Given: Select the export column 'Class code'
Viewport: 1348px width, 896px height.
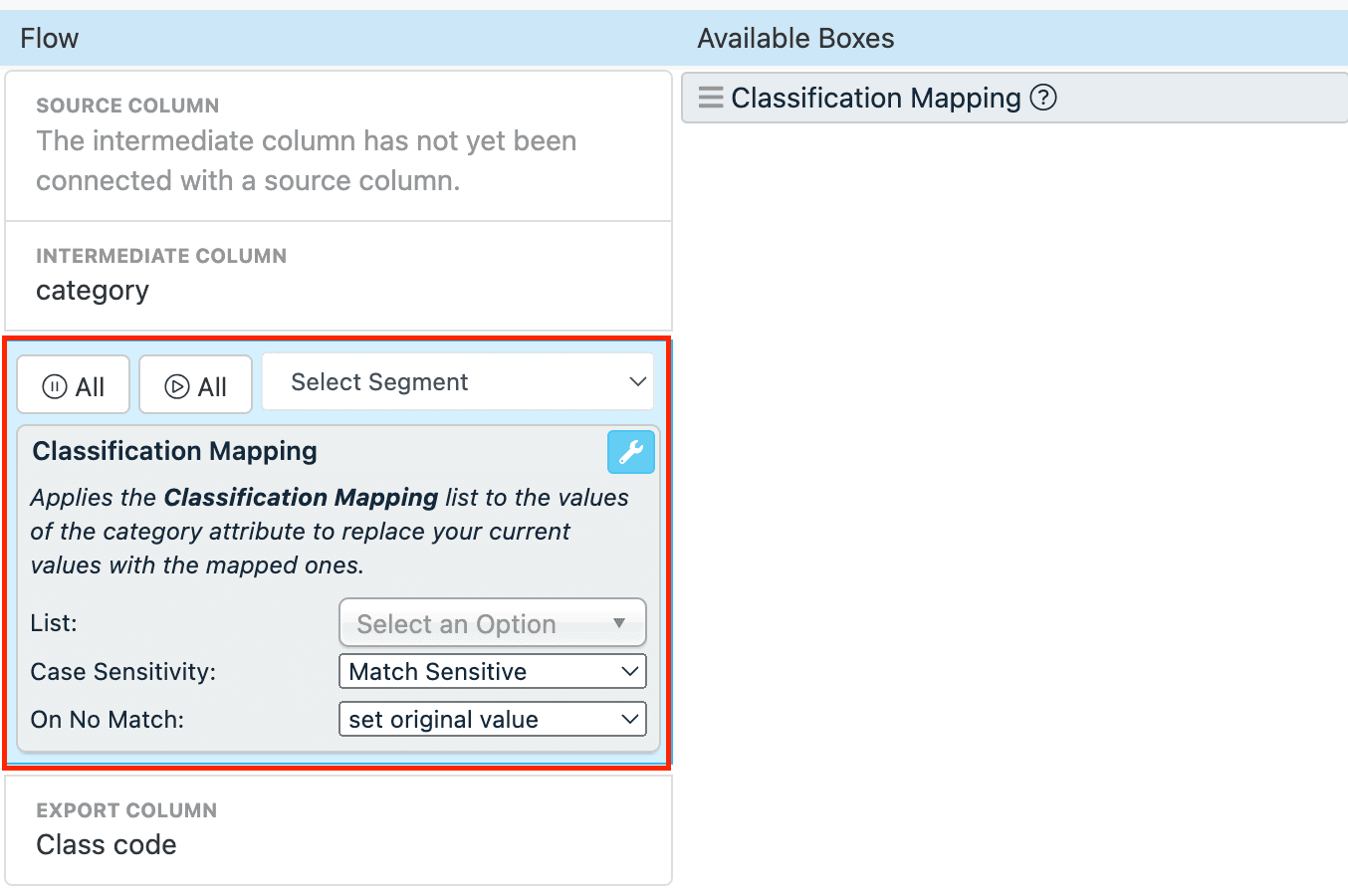Looking at the screenshot, I should click(x=107, y=844).
